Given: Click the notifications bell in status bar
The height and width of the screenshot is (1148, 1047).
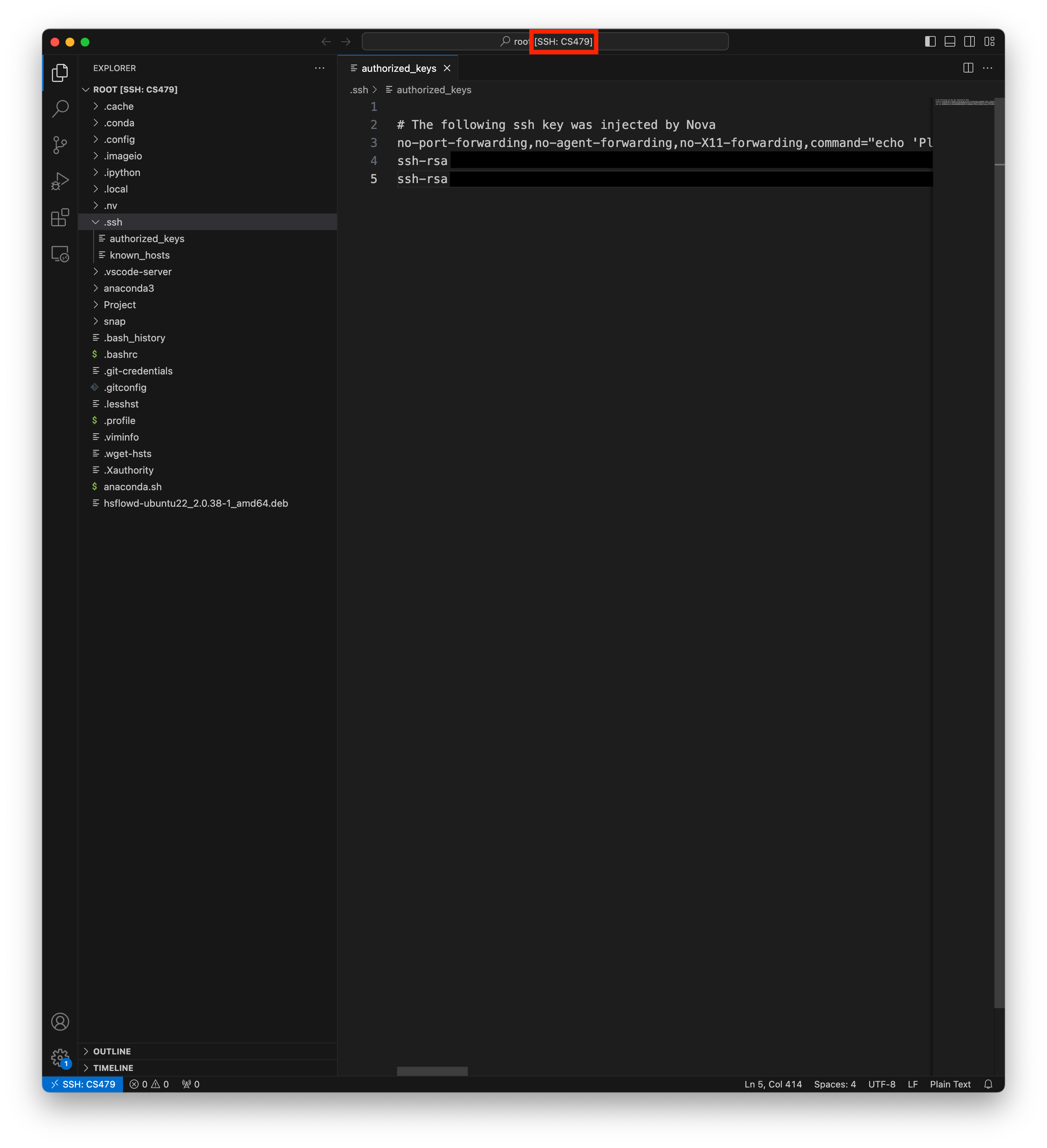Looking at the screenshot, I should tap(988, 1084).
